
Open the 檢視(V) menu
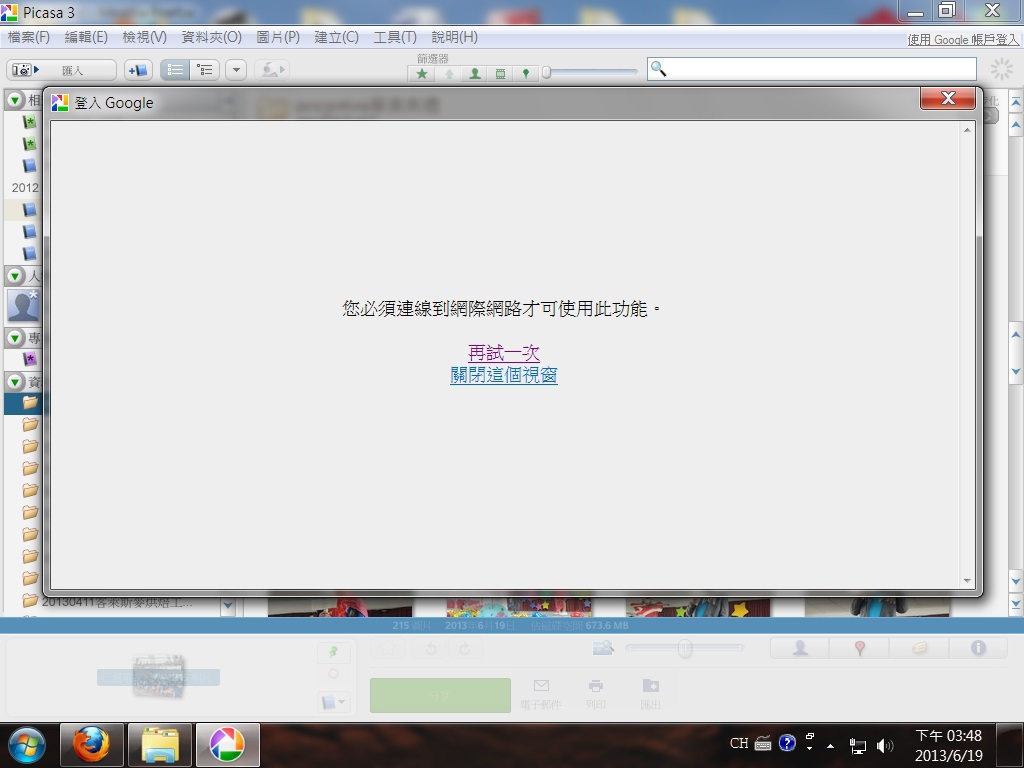pos(144,37)
